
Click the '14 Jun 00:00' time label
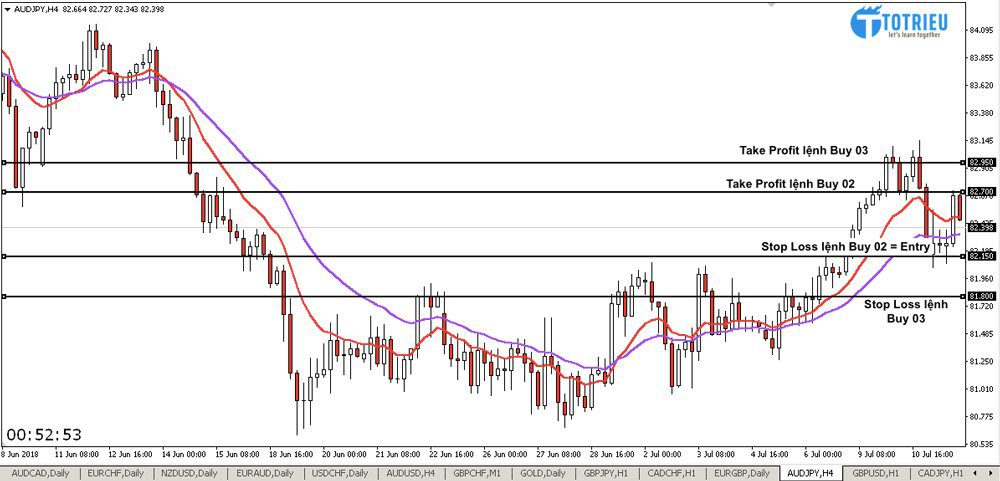[x=186, y=454]
